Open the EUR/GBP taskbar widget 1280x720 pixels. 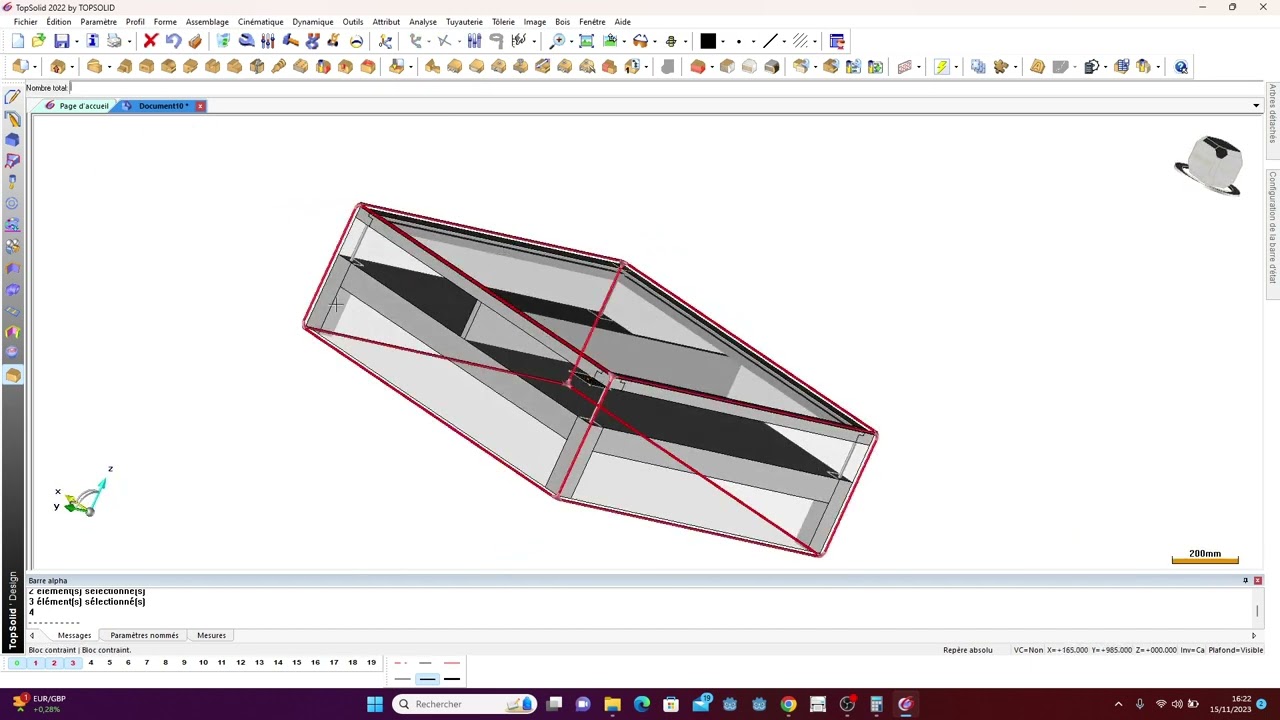(38, 704)
